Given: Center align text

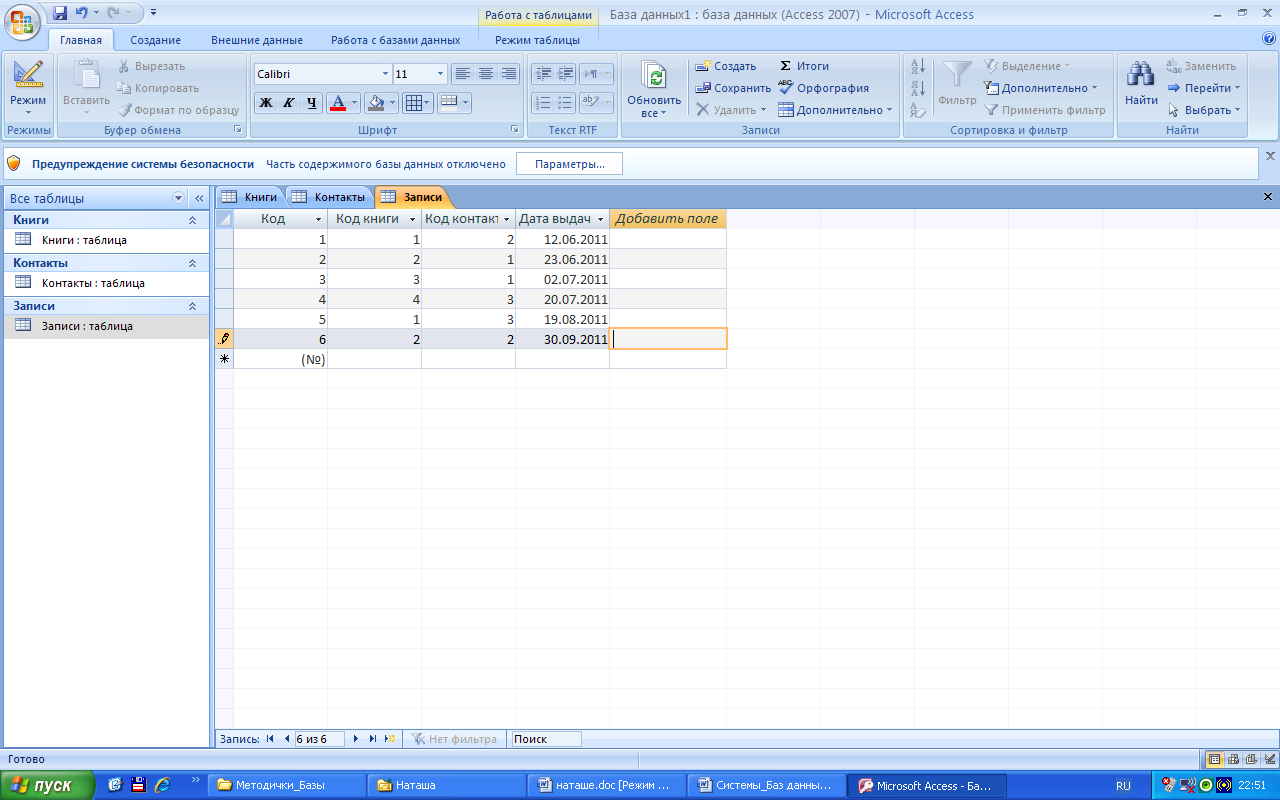Looking at the screenshot, I should tap(486, 74).
